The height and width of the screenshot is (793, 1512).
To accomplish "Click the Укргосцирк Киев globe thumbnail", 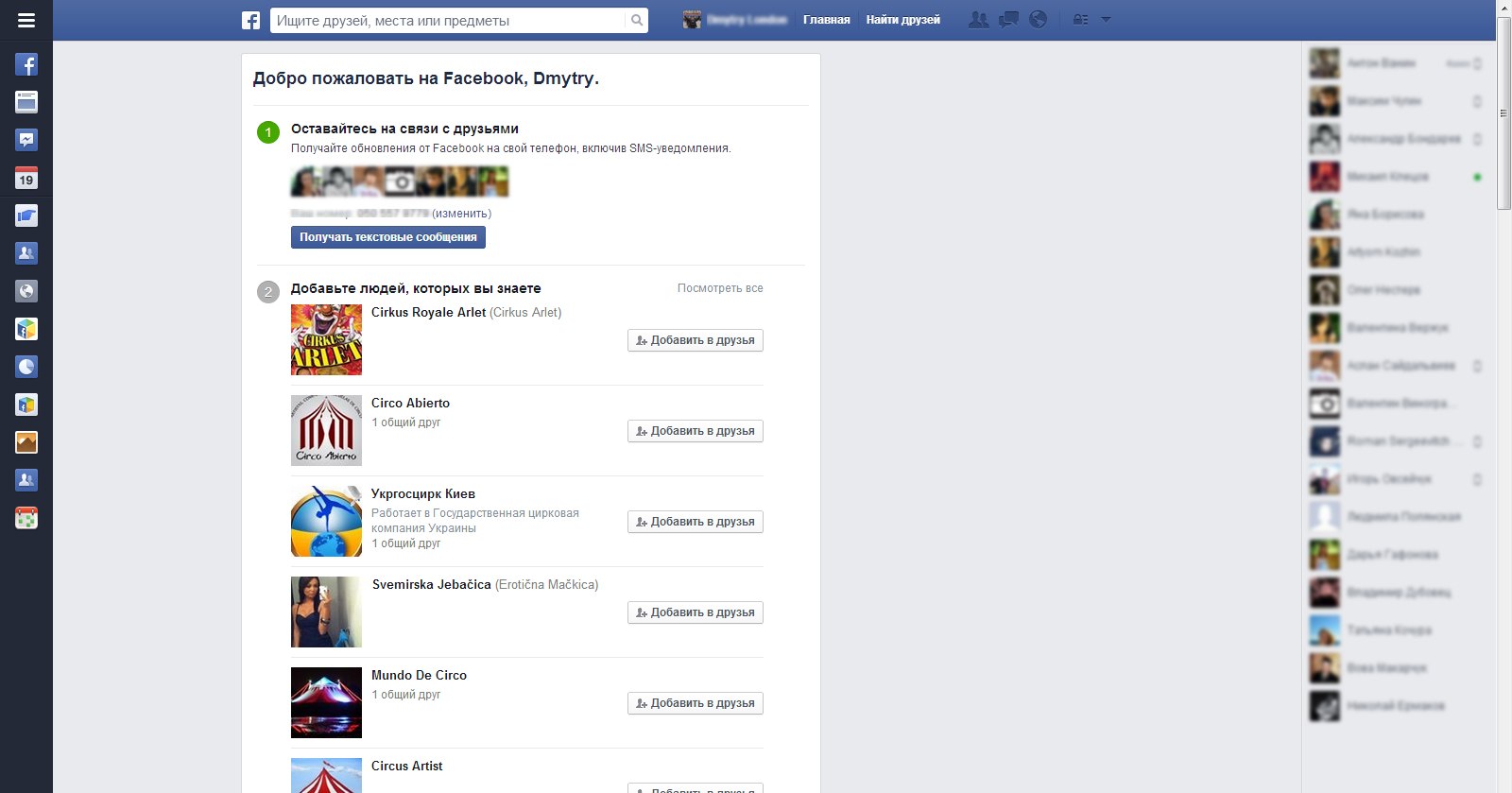I will [x=326, y=522].
